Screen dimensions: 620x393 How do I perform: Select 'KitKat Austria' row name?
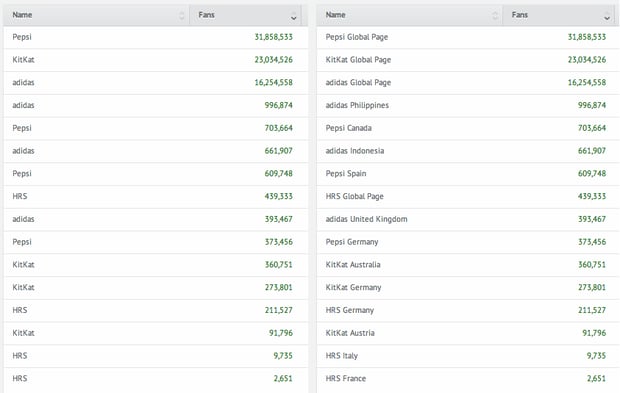tap(350, 333)
